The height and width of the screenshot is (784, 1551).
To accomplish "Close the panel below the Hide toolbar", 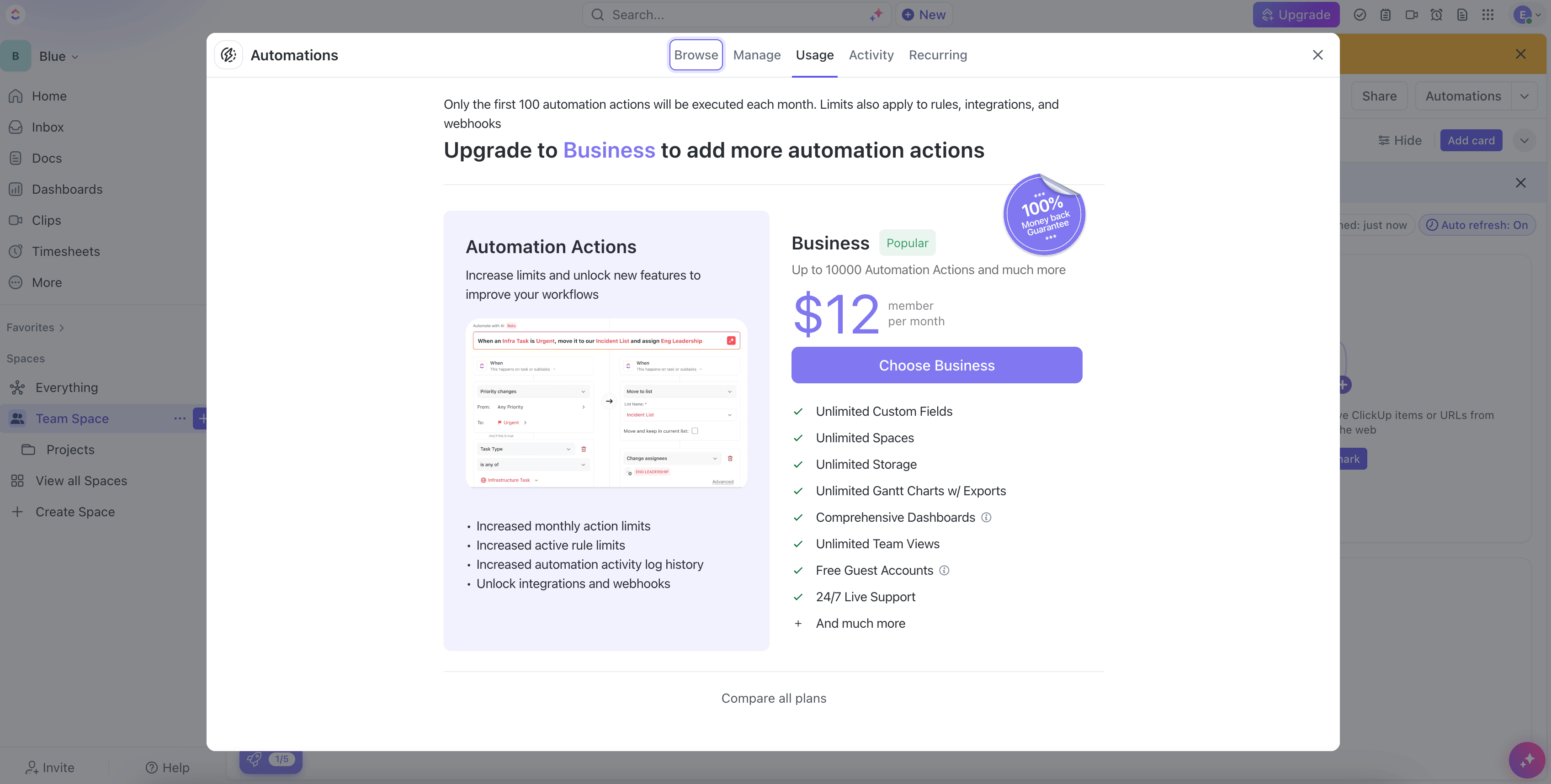I will pyautogui.click(x=1520, y=182).
